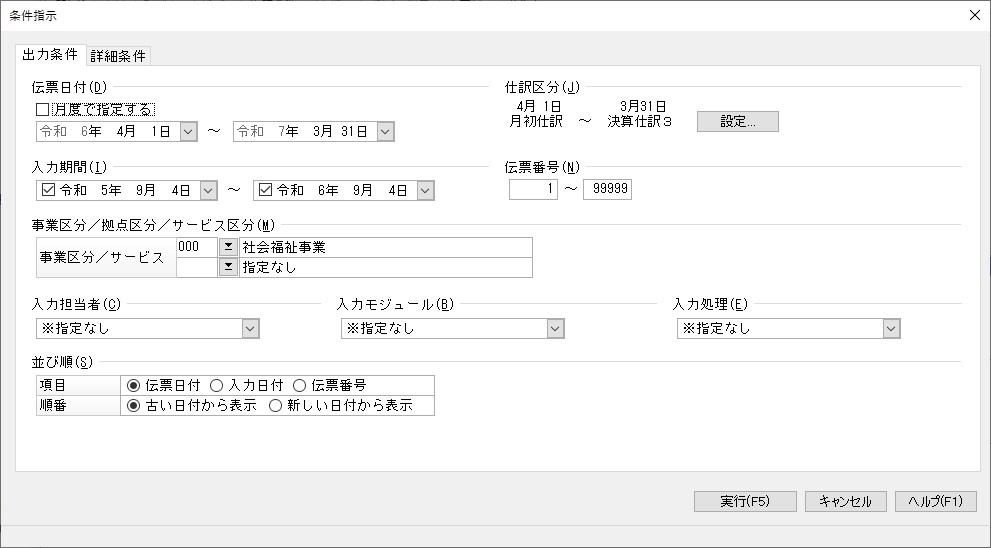Click the 設定... button for 仕訳区分
The width and height of the screenshot is (991, 548).
pyautogui.click(x=737, y=121)
